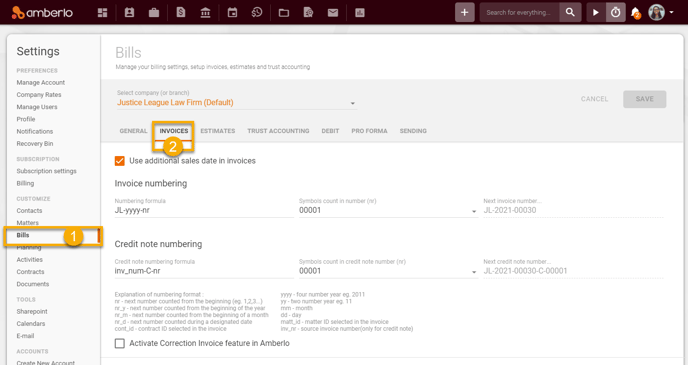This screenshot has width=688, height=365.
Task: Open the bills document icon
Action: pos(181,13)
